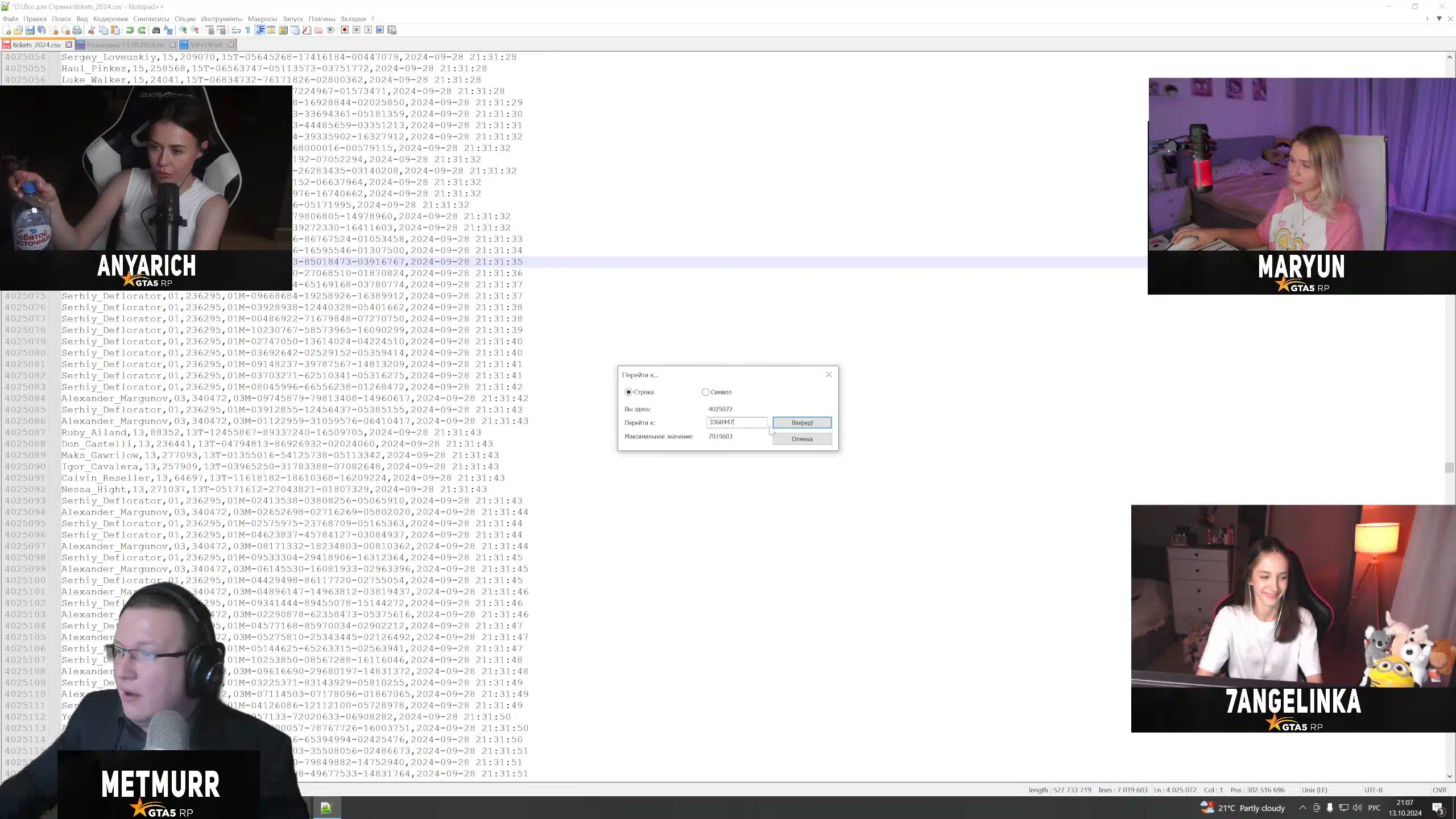
Task: Click the Save Recorded Macro icon
Action: (392, 30)
